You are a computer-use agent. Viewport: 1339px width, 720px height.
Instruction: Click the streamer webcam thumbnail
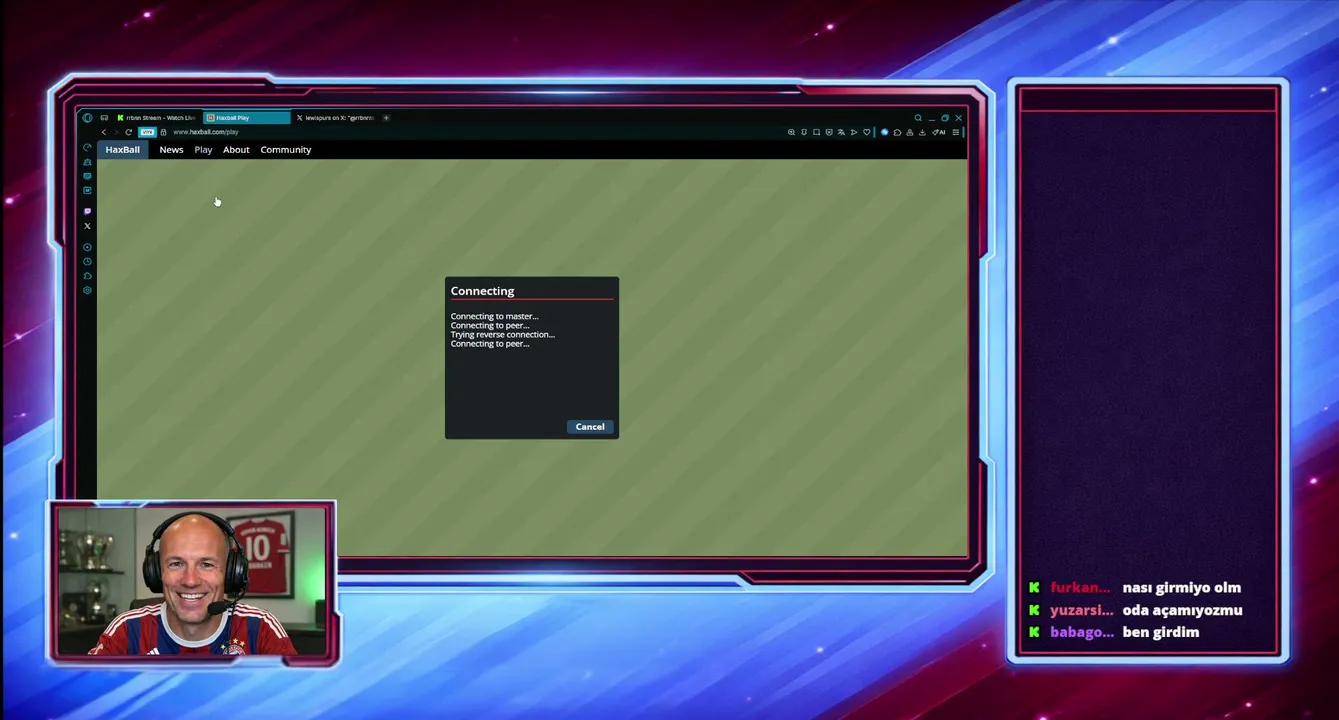(x=192, y=582)
